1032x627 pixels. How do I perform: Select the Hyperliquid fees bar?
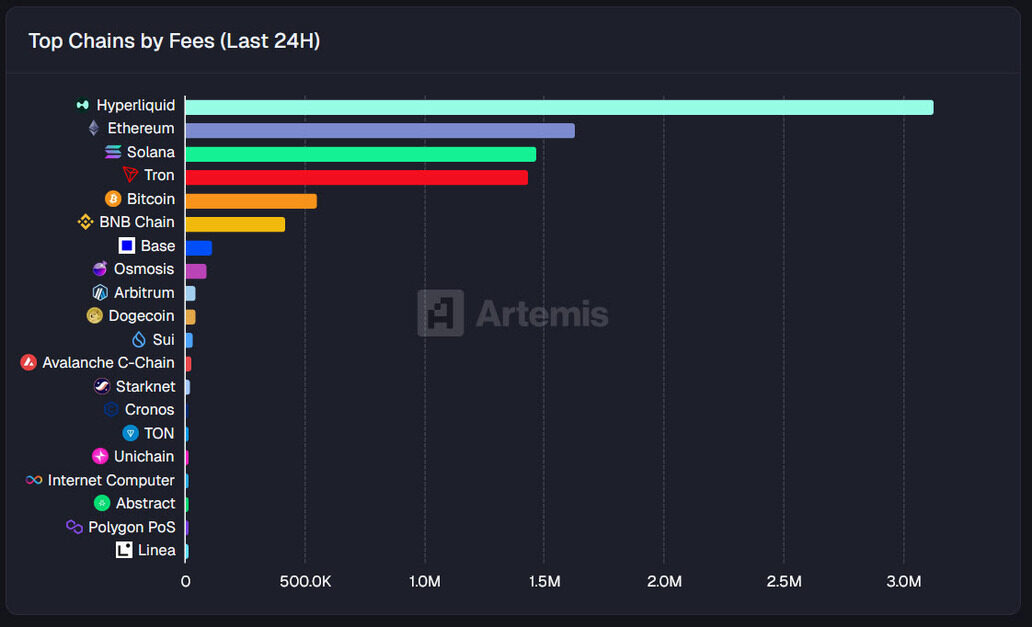(x=559, y=107)
